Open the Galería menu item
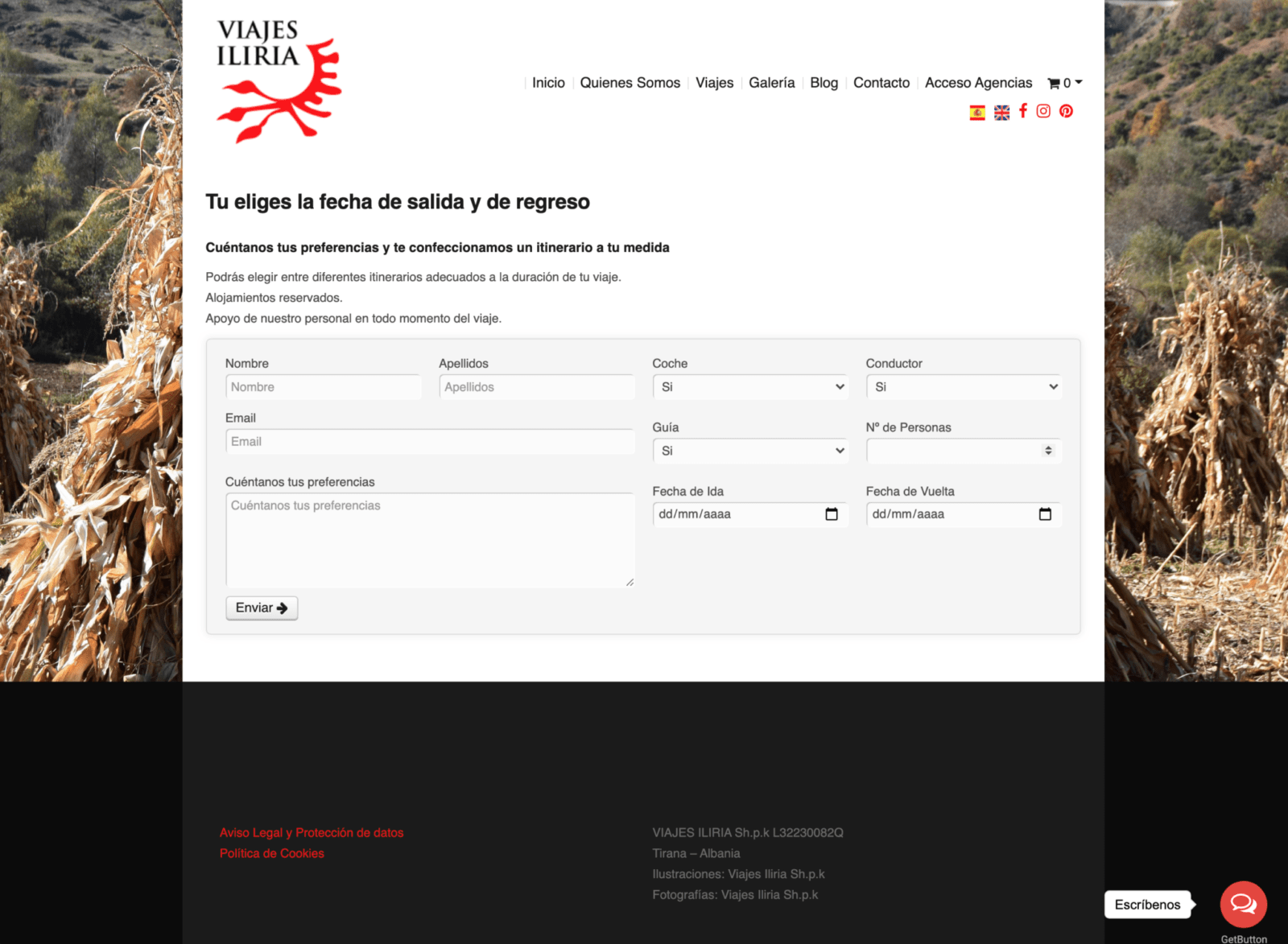 tap(771, 83)
